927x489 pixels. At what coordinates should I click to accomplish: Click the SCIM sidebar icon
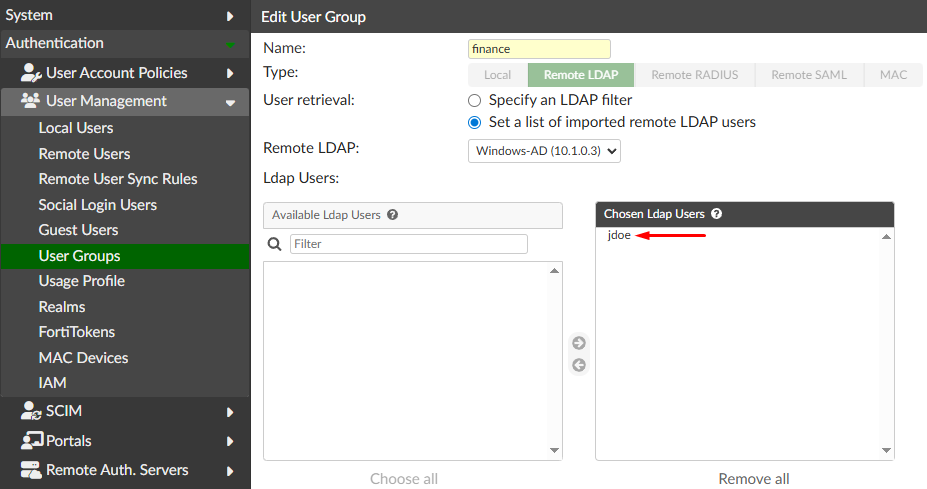point(31,410)
